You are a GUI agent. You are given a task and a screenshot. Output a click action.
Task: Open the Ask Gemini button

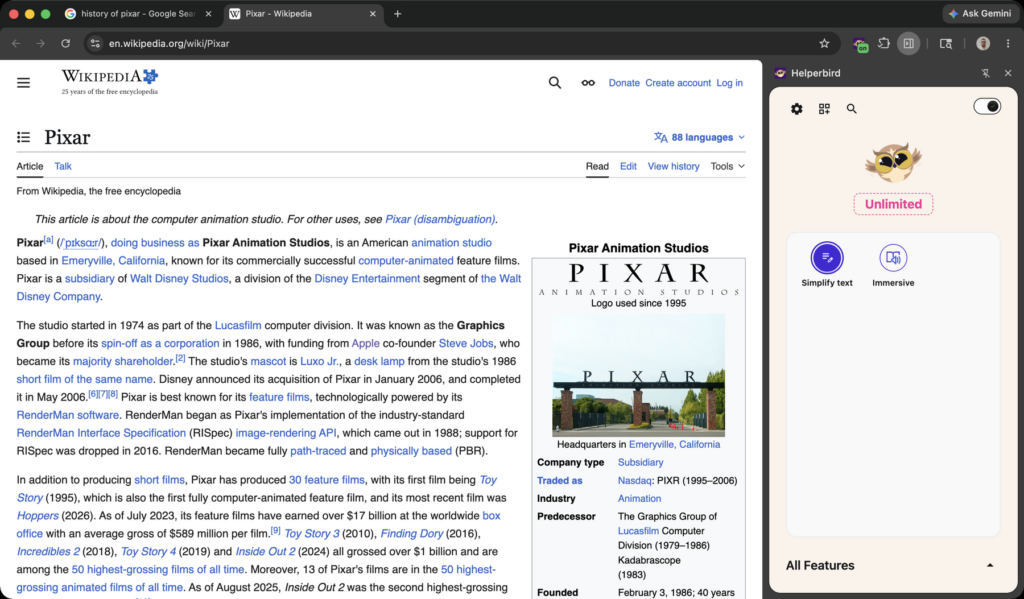click(980, 13)
